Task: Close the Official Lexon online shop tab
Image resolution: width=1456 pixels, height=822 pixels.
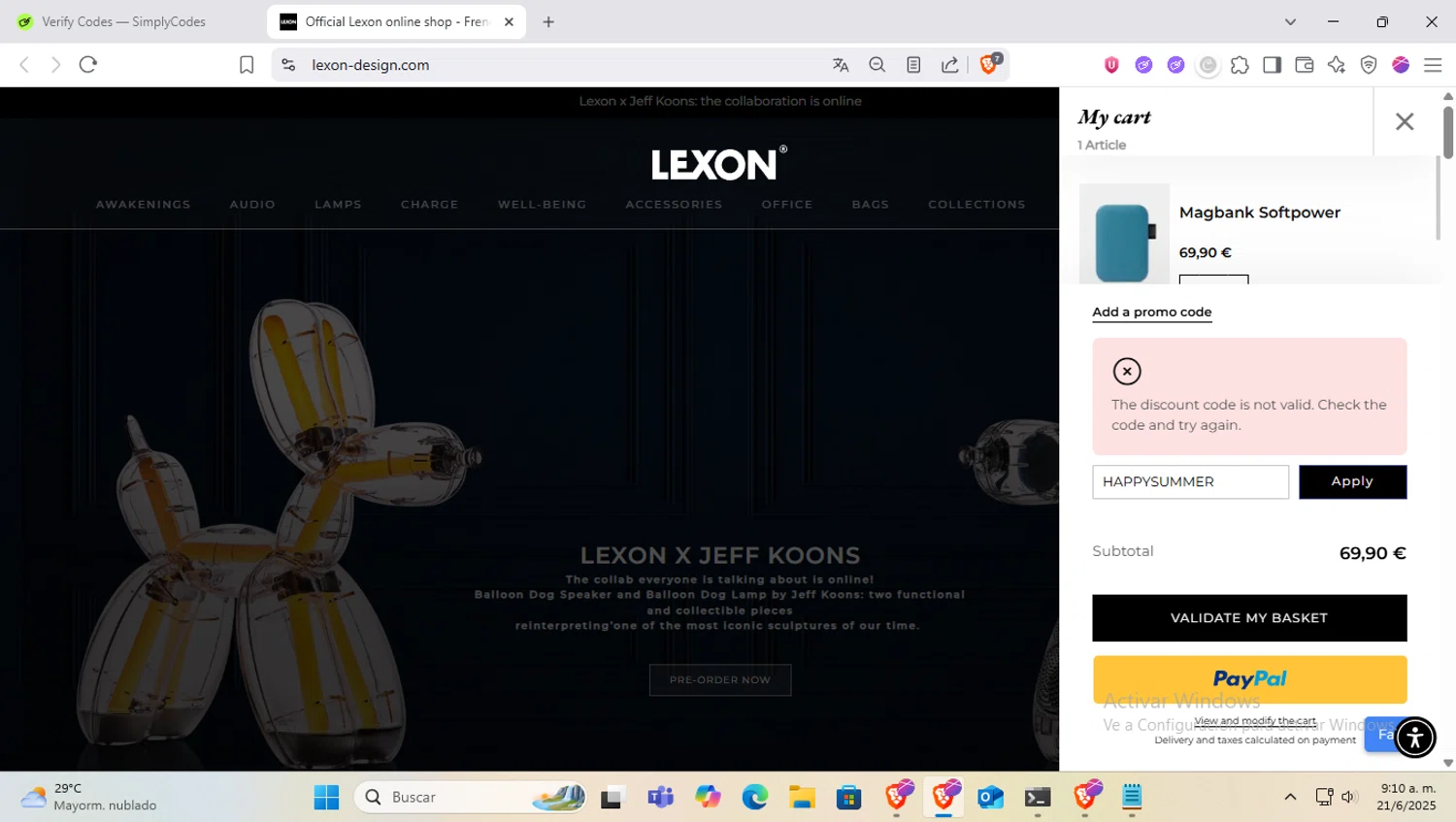Action: click(509, 21)
